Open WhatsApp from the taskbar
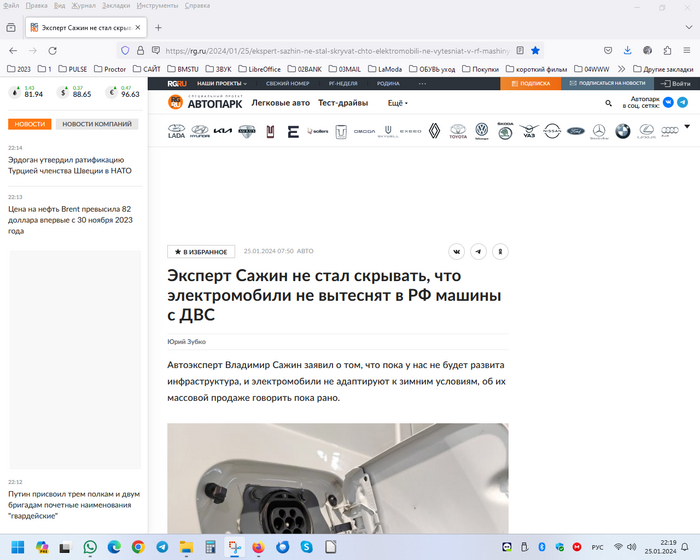This screenshot has height=560, width=700. (90, 547)
